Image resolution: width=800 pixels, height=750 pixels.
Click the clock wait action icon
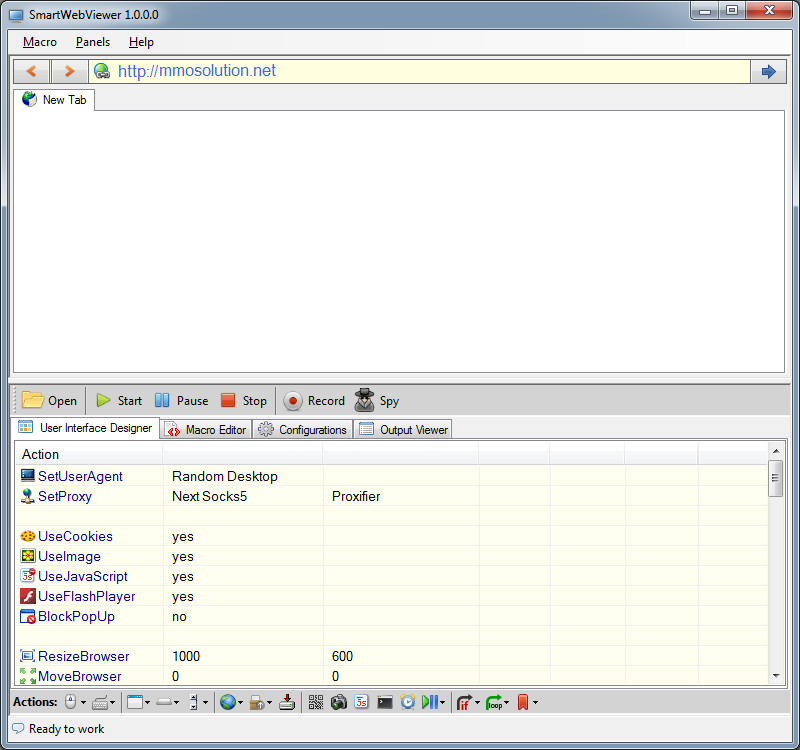[408, 702]
